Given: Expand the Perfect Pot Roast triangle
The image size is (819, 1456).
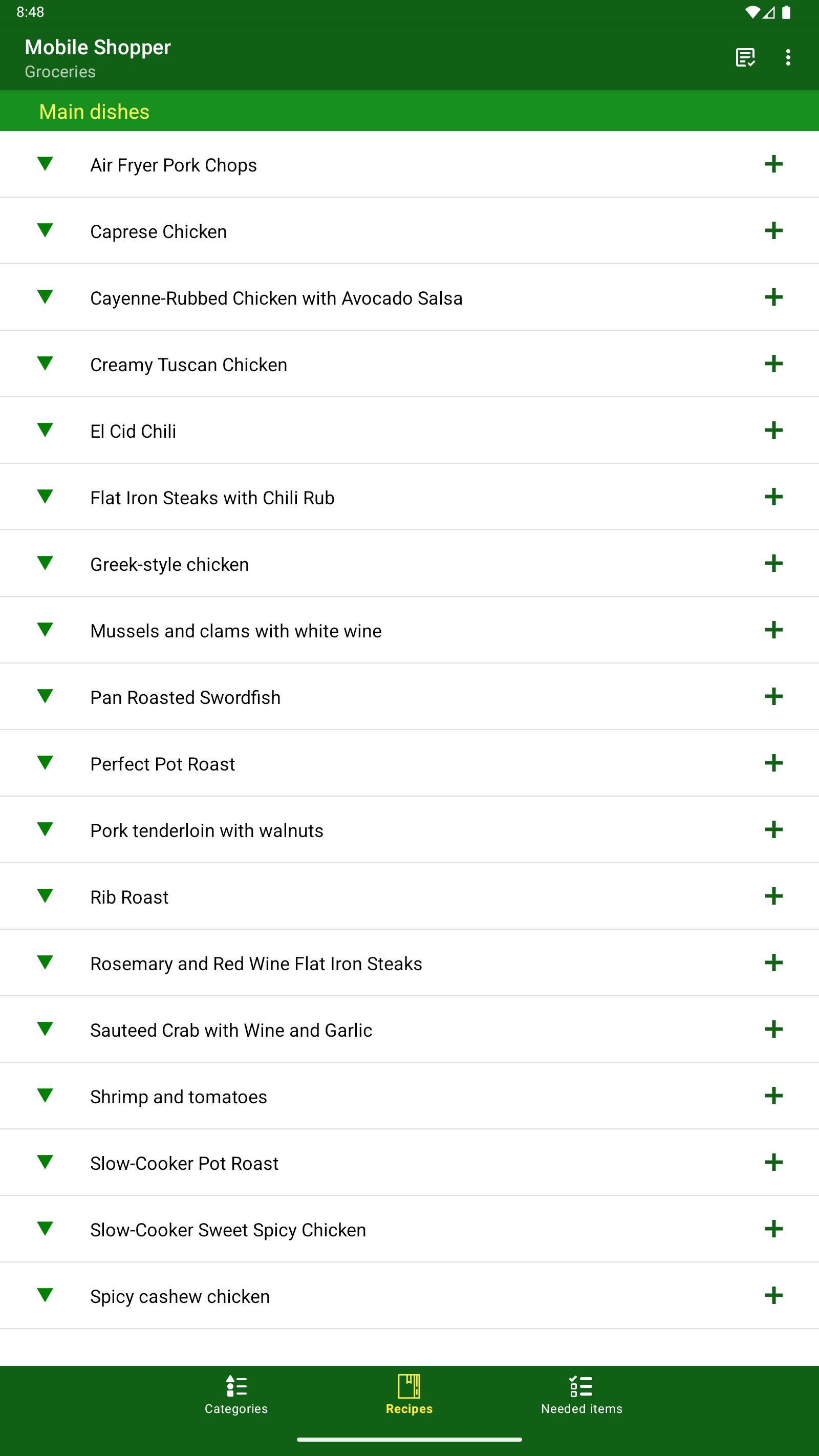Looking at the screenshot, I should [x=45, y=762].
